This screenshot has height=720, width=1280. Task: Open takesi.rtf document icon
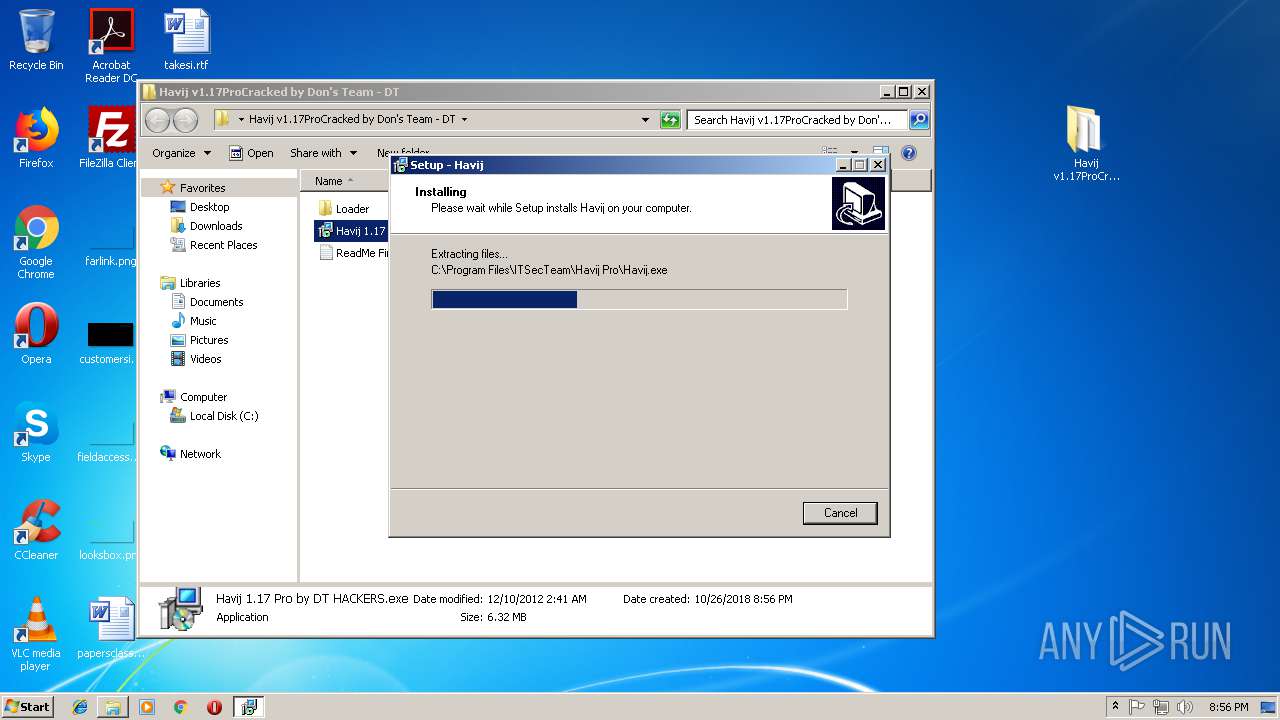(x=186, y=40)
